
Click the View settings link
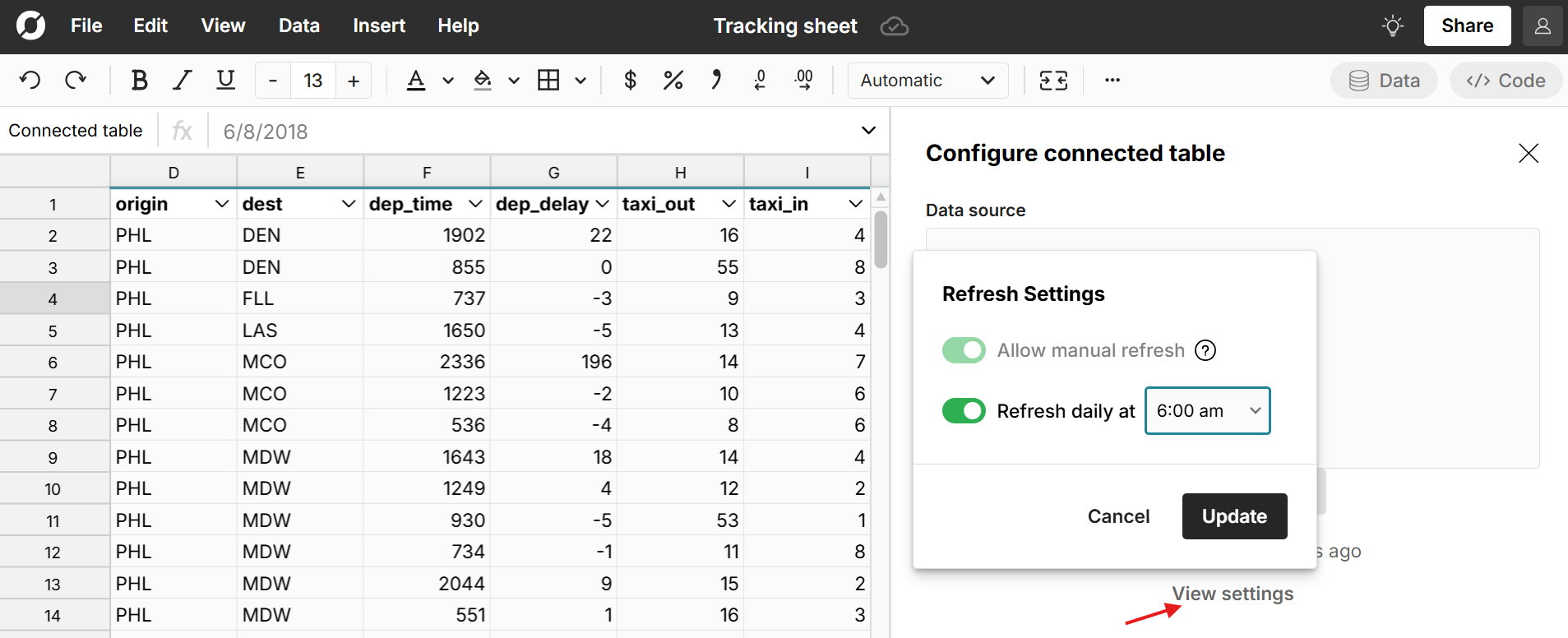(x=1232, y=594)
